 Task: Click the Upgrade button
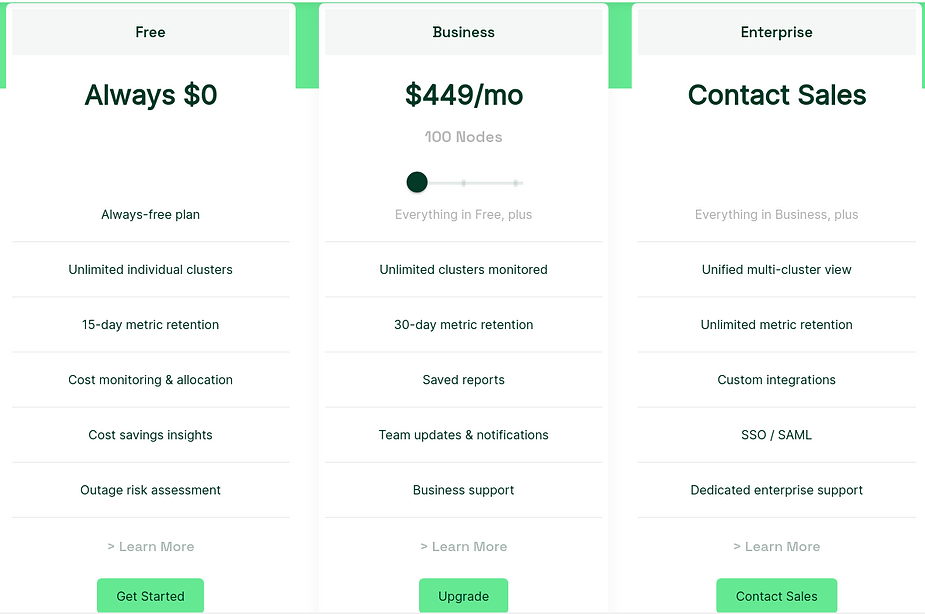click(x=463, y=596)
